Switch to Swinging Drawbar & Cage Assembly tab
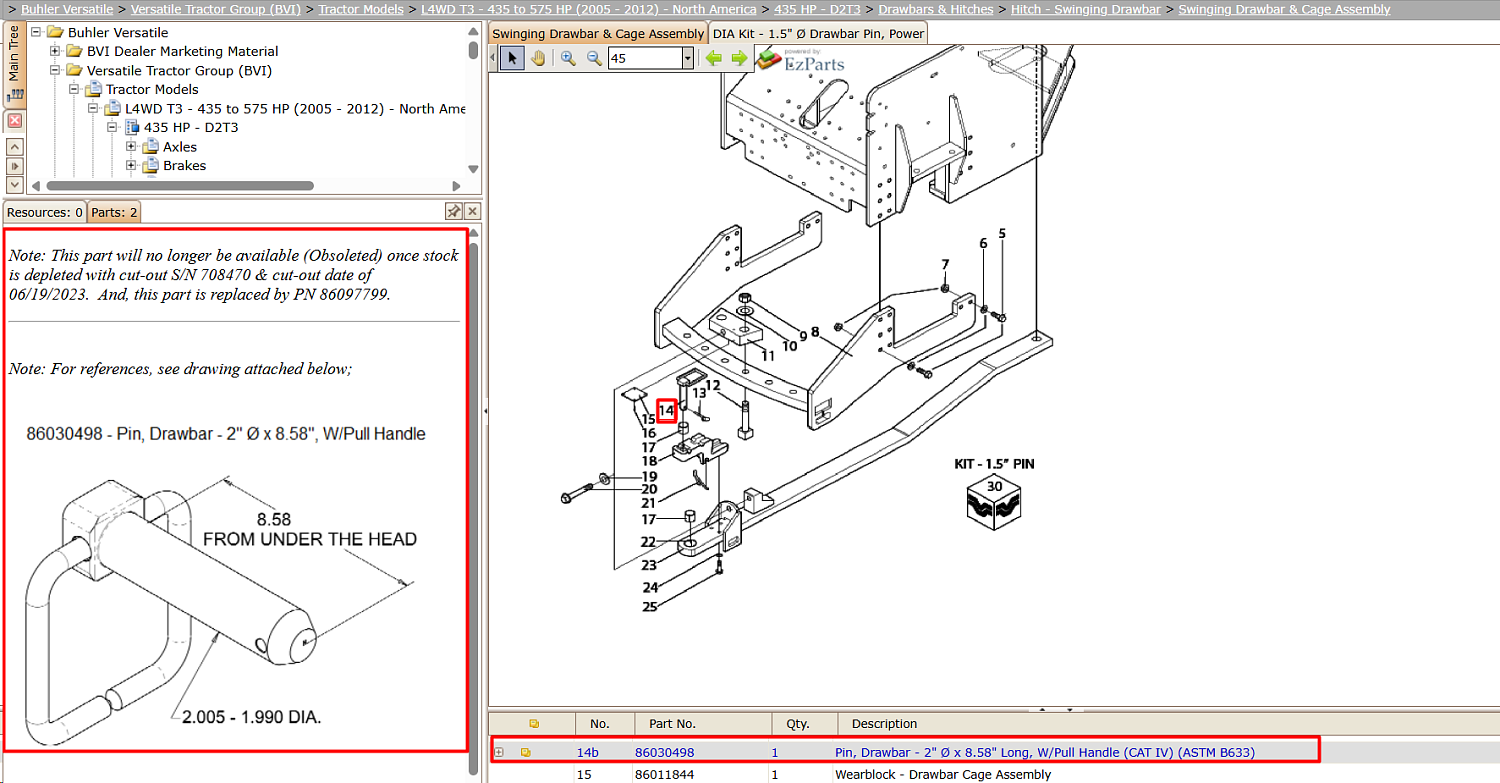This screenshot has width=1500, height=783. (598, 34)
